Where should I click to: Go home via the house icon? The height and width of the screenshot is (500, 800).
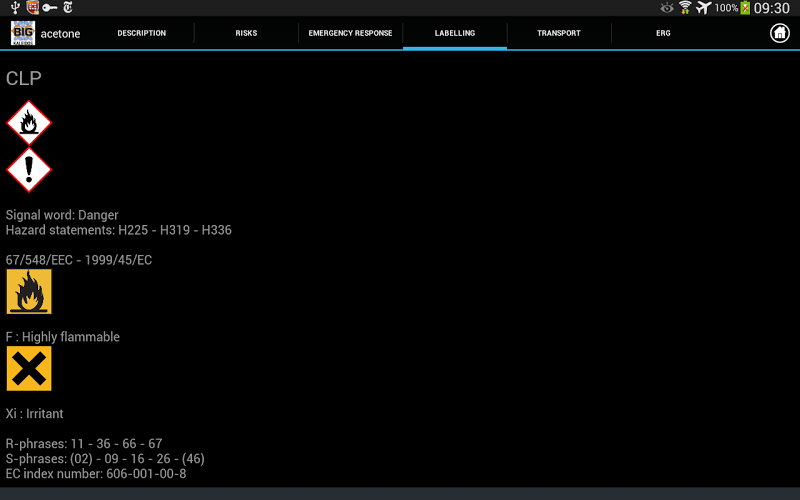click(x=779, y=33)
